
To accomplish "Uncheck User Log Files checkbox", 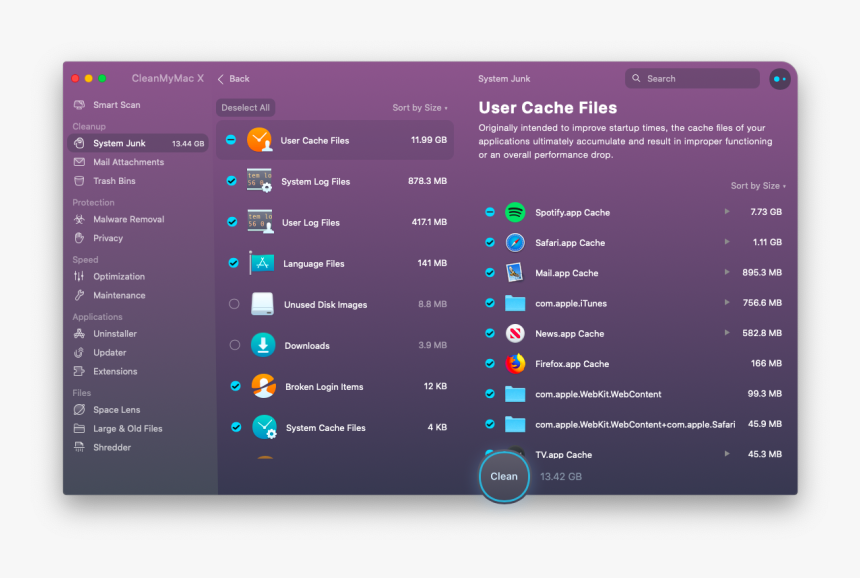I will pos(232,222).
